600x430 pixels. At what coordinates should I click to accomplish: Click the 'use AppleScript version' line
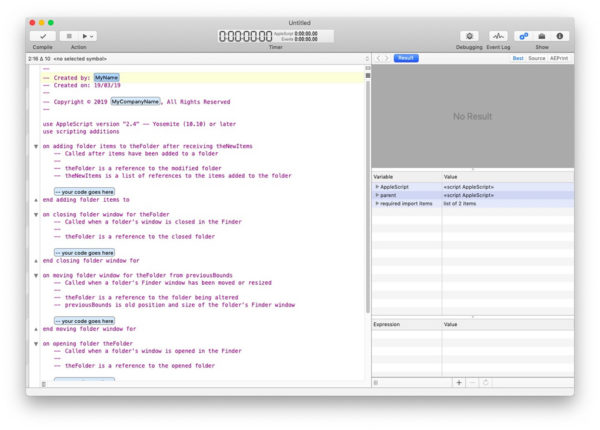tap(139, 124)
